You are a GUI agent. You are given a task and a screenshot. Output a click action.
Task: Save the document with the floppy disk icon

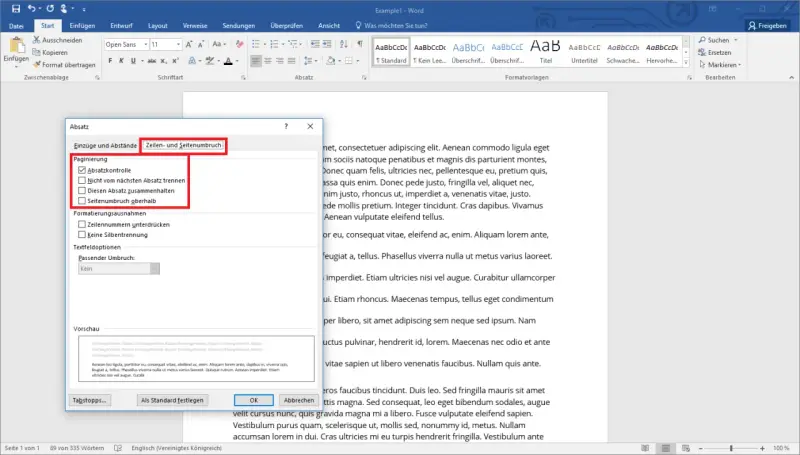pyautogui.click(x=16, y=9)
